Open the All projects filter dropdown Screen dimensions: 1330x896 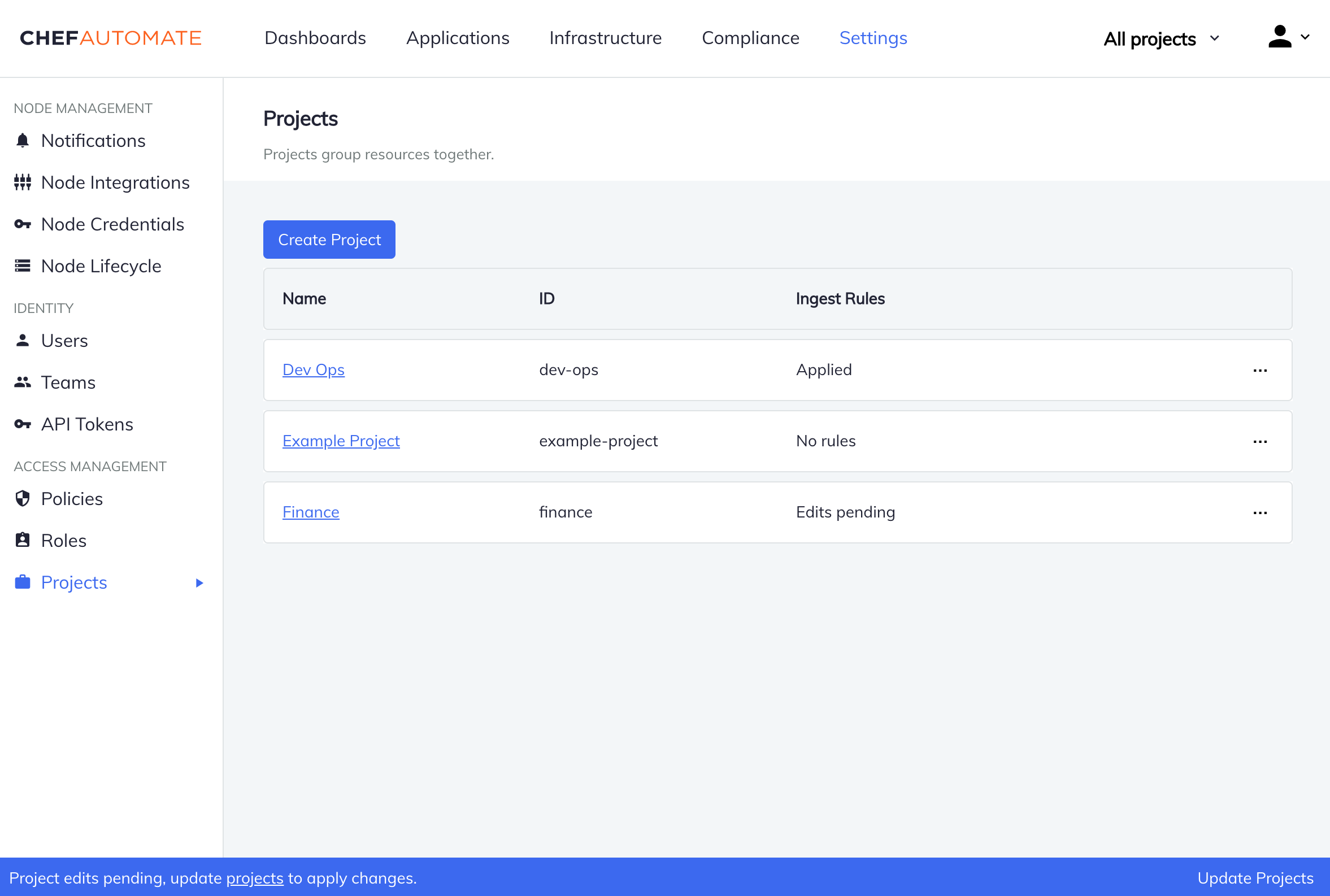coord(1161,39)
